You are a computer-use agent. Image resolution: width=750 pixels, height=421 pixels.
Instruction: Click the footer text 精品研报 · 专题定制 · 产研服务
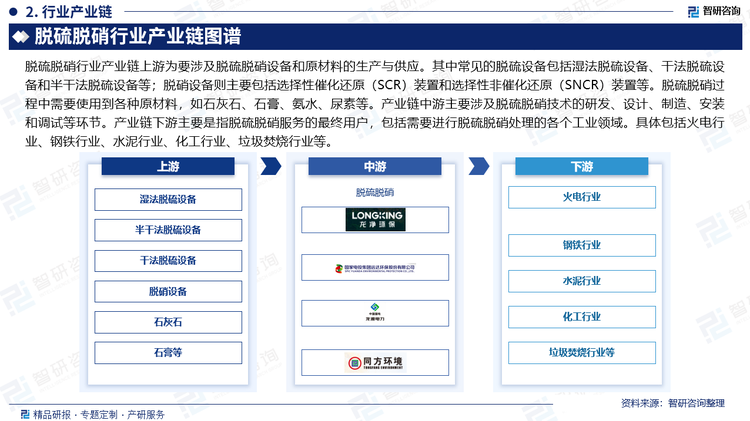tap(99, 414)
